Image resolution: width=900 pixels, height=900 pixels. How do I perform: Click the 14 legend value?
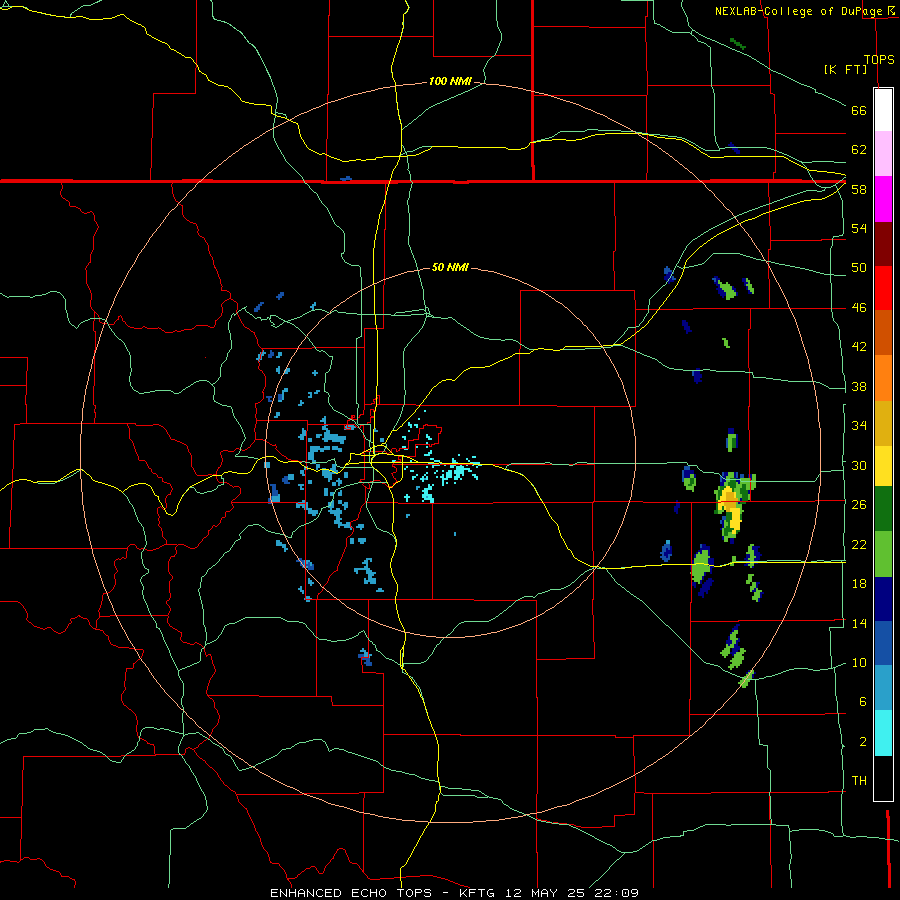tap(859, 623)
